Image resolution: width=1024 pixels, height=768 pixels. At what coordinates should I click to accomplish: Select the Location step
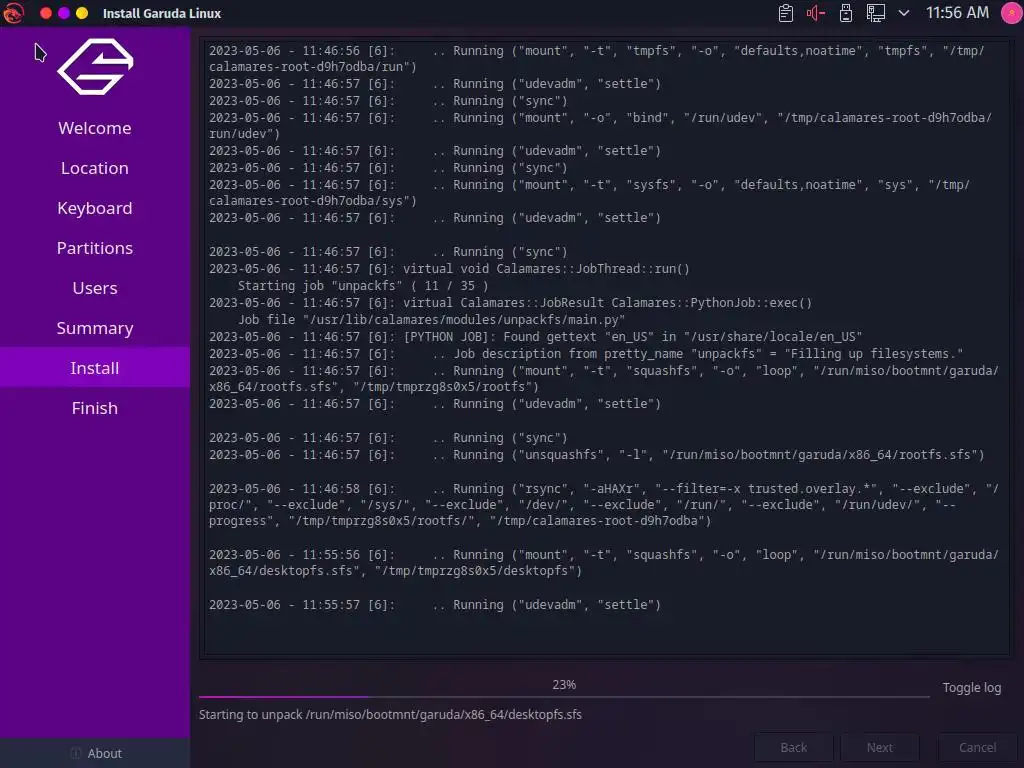click(95, 168)
